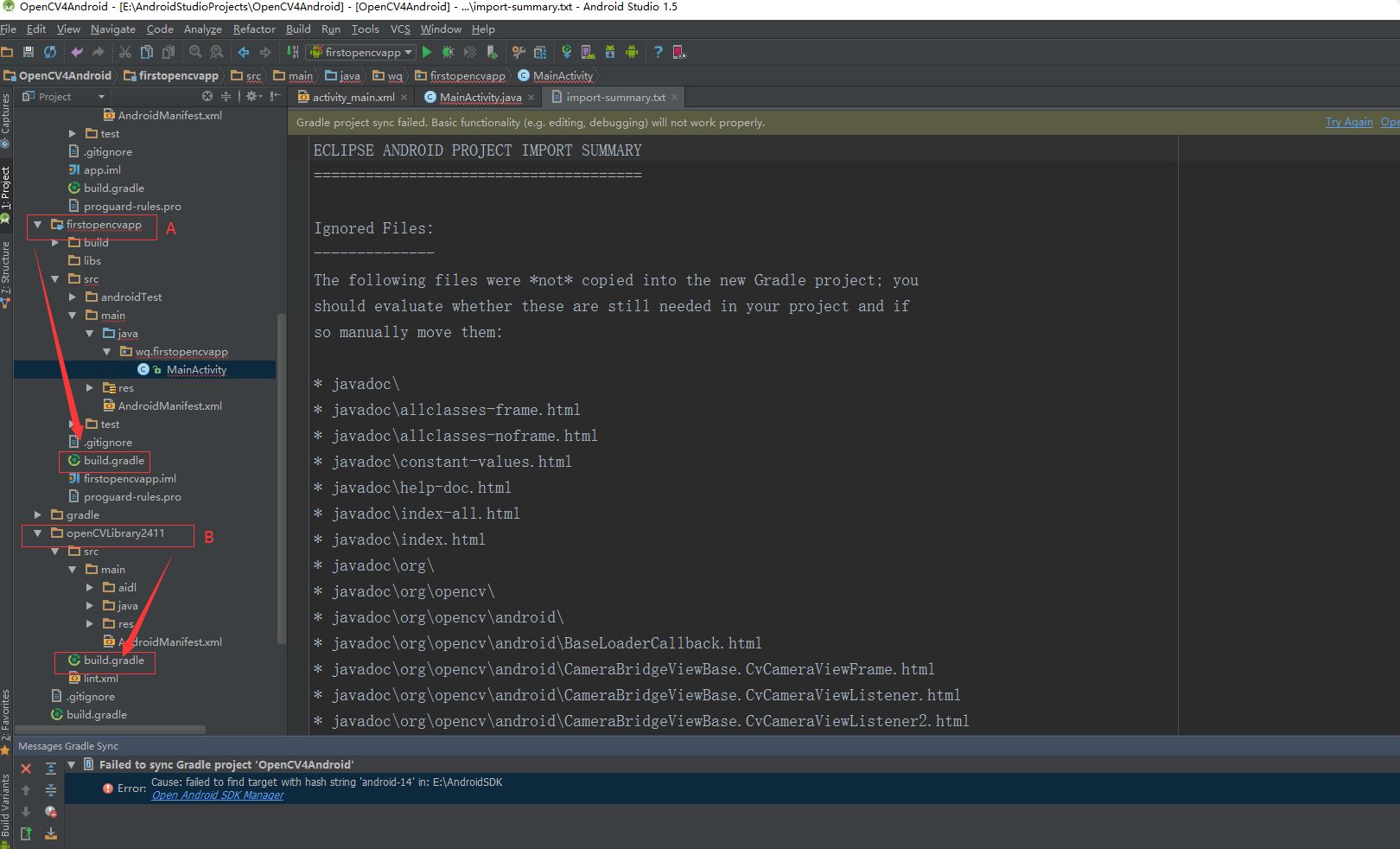Switch to MainActivity.java tab
Image resolution: width=1400 pixels, height=849 pixels.
[480, 97]
